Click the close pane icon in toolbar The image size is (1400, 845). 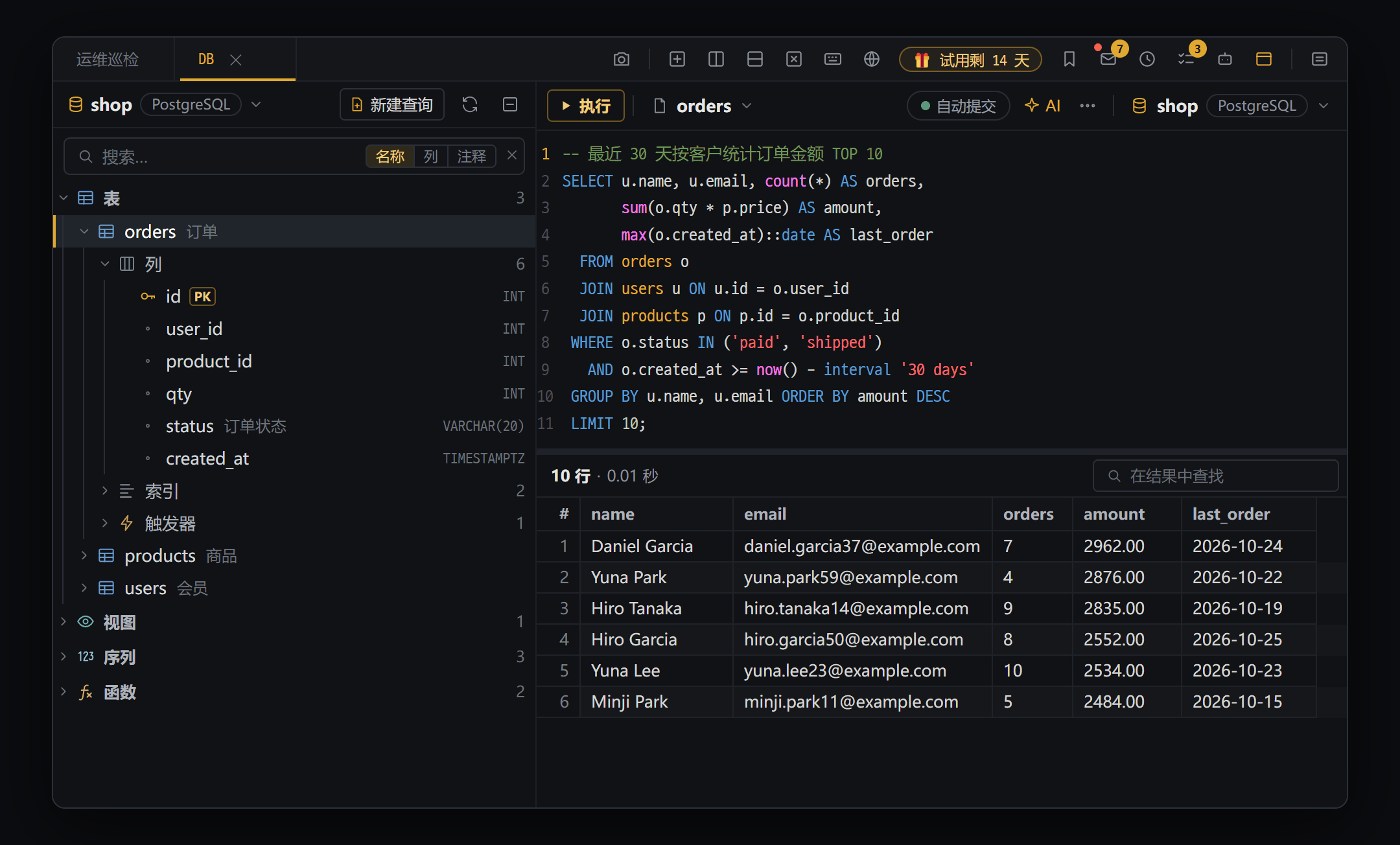(x=794, y=60)
